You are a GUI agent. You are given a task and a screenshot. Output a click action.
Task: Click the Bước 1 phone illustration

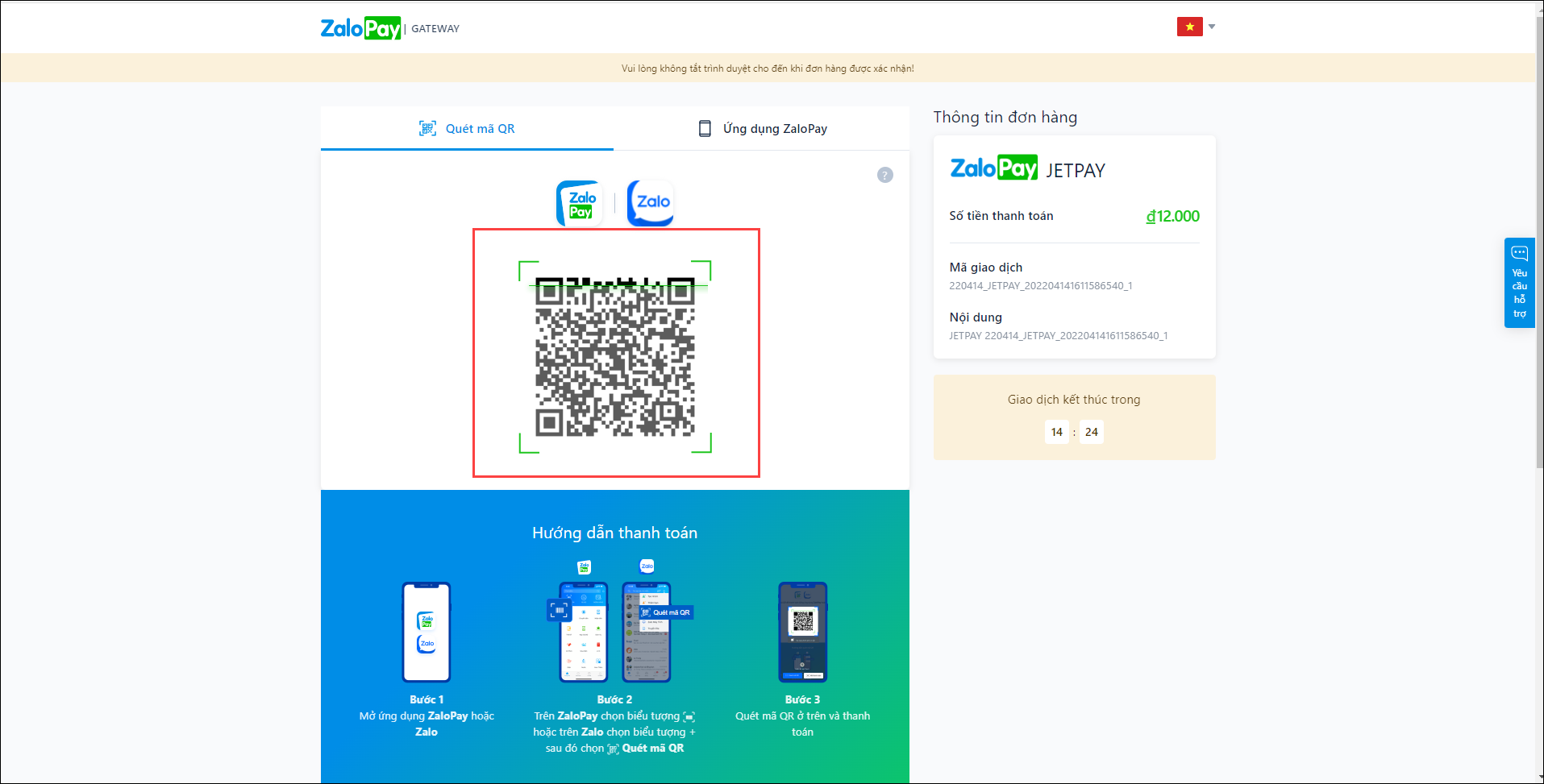(427, 633)
